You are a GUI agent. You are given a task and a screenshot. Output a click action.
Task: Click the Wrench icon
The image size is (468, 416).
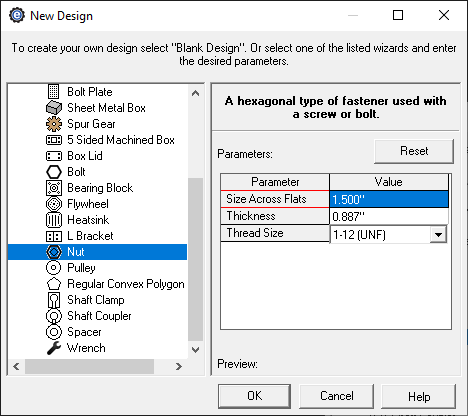[x=54, y=348]
